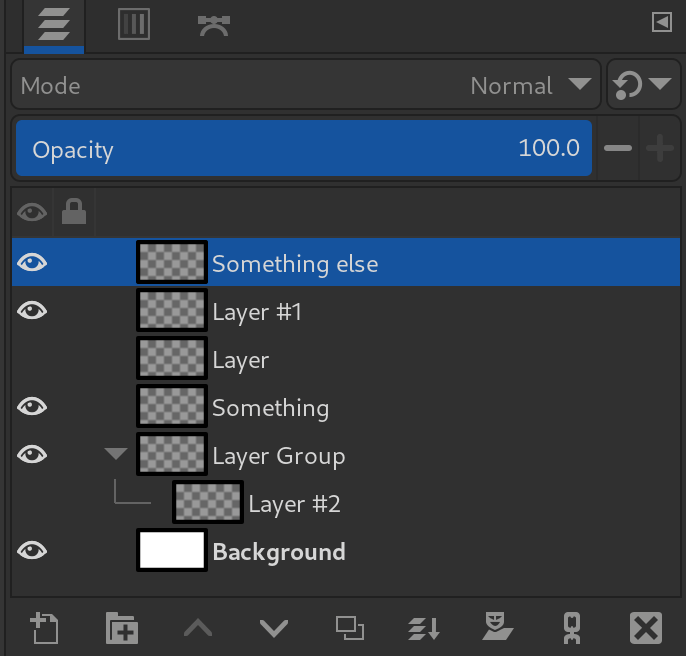Image resolution: width=686 pixels, height=656 pixels.
Task: Select the Something layer
Action: [346, 407]
